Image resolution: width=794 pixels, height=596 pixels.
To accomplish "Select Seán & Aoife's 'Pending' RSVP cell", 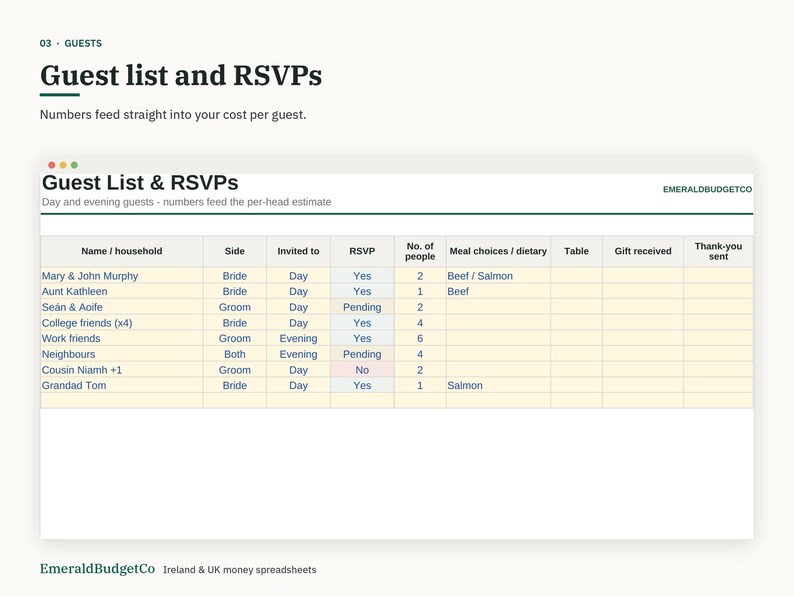I will 362,307.
